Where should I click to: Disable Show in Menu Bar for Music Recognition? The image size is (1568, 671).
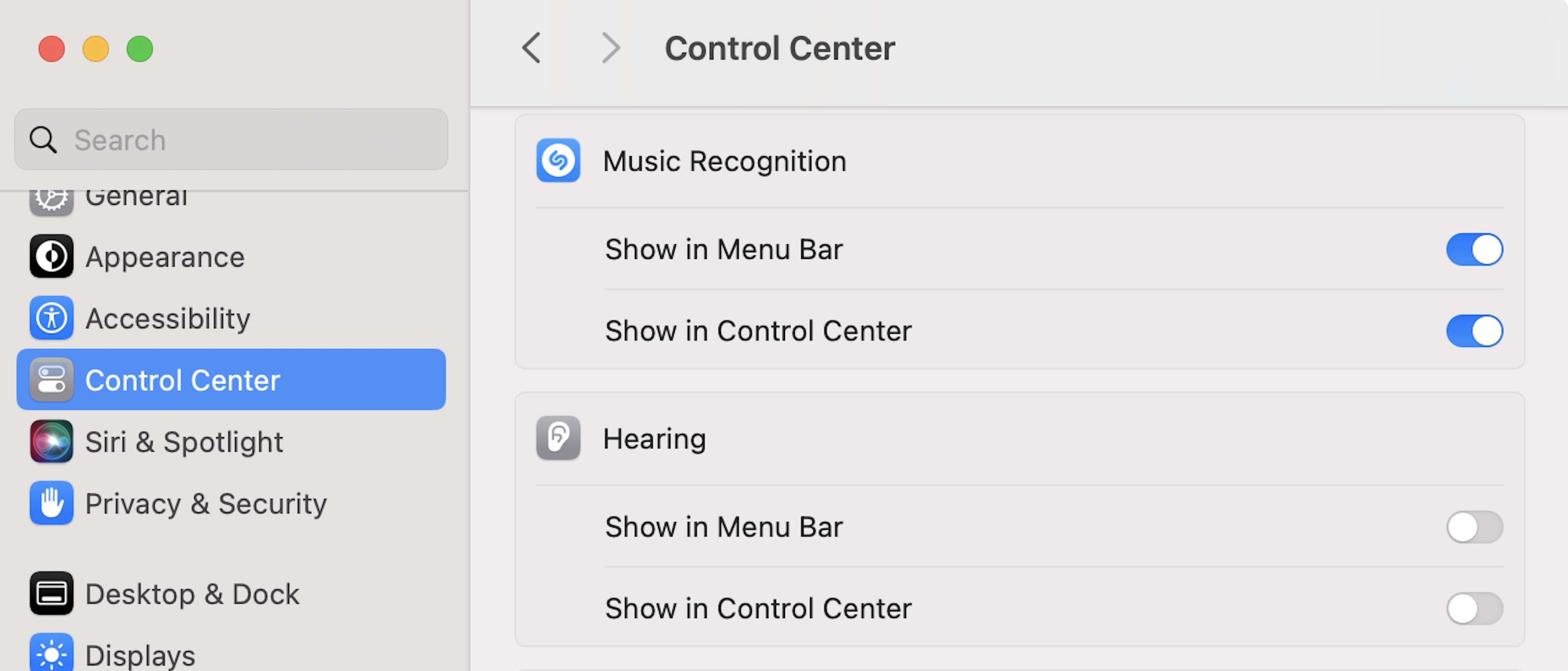(x=1474, y=249)
